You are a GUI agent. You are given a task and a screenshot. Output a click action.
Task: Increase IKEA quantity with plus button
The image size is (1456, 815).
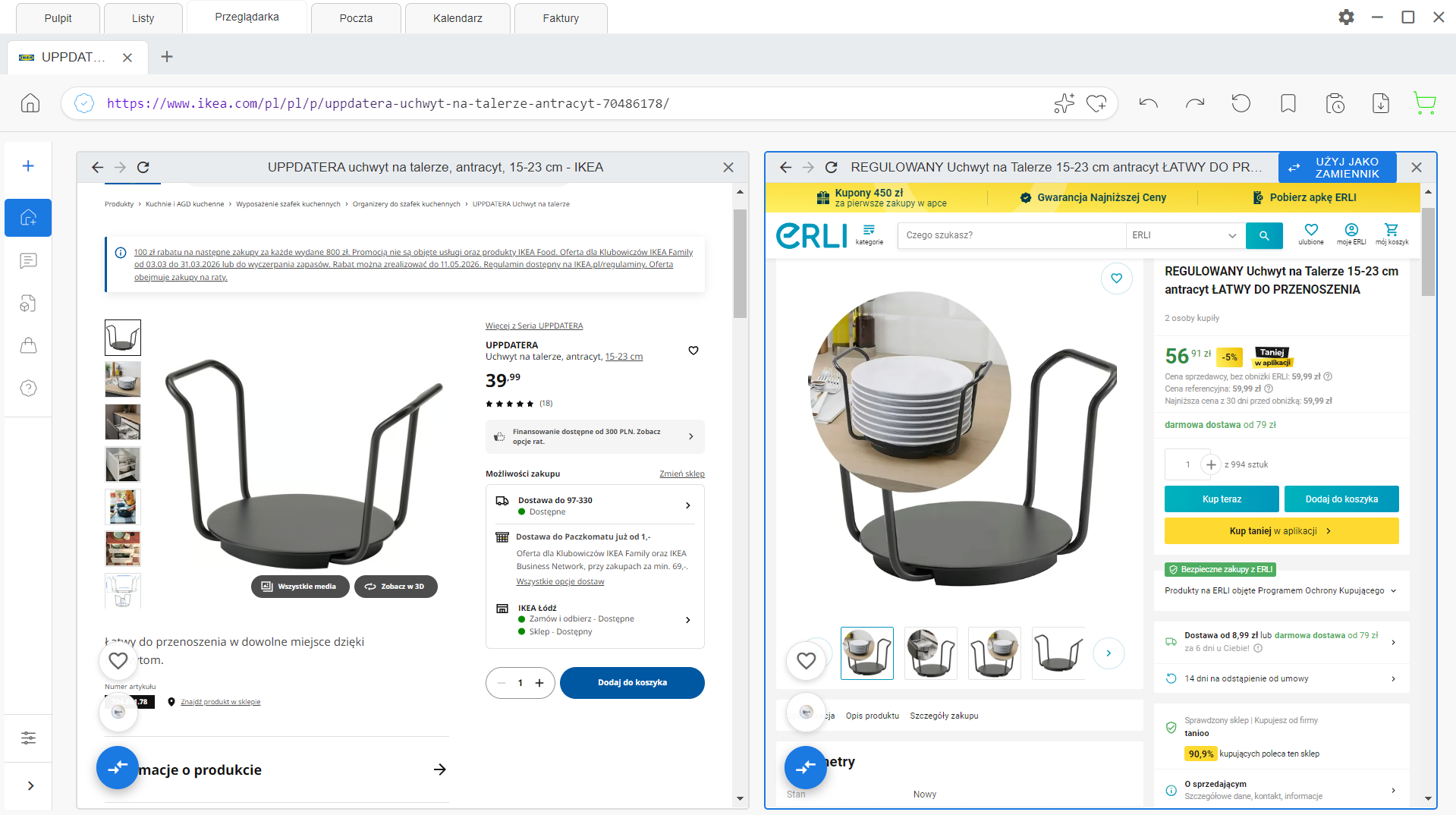[x=539, y=683]
